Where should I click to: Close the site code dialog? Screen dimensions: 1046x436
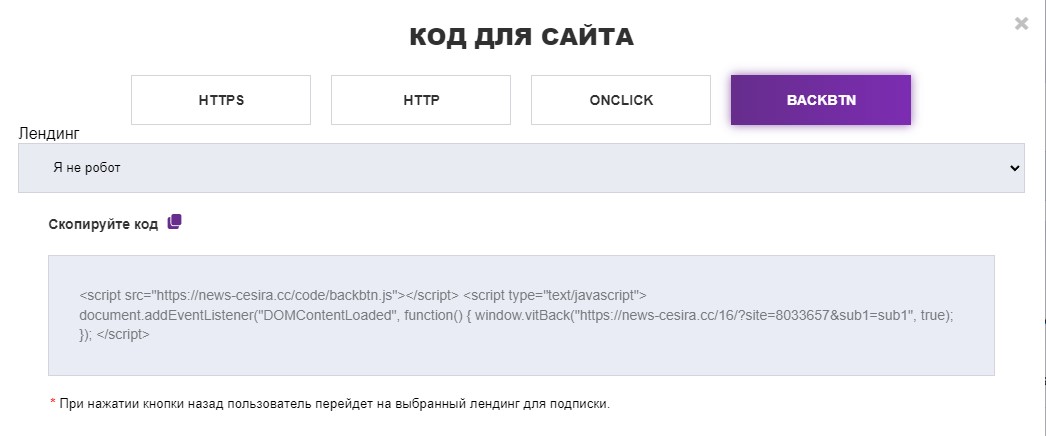tap(1021, 23)
